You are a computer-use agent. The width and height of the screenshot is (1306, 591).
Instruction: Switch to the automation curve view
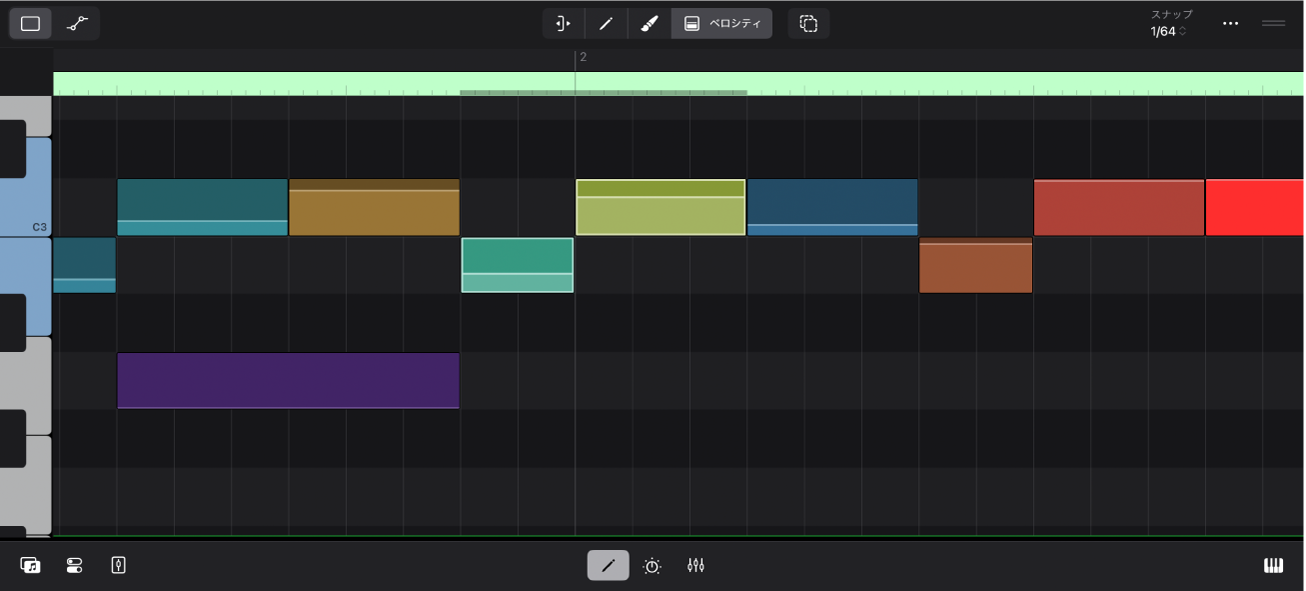(x=77, y=23)
